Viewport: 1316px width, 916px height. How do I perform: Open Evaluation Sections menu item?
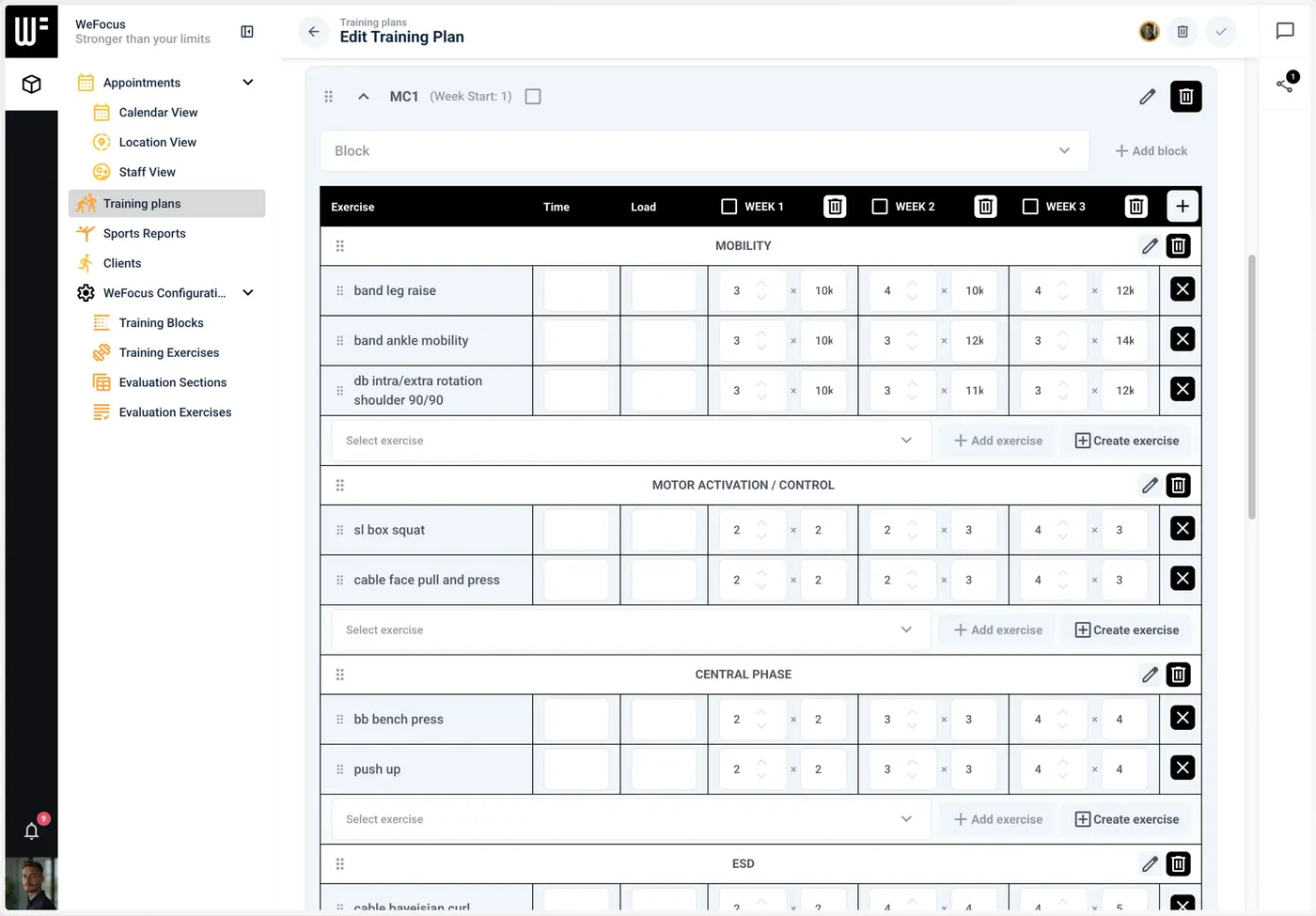(x=172, y=383)
